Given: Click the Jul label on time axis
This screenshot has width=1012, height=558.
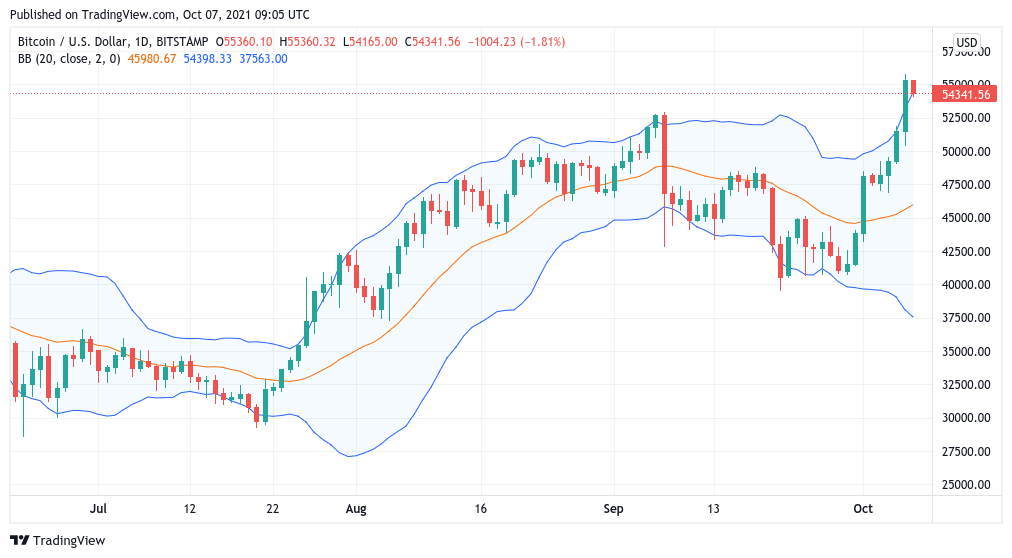Looking at the screenshot, I should (98, 509).
